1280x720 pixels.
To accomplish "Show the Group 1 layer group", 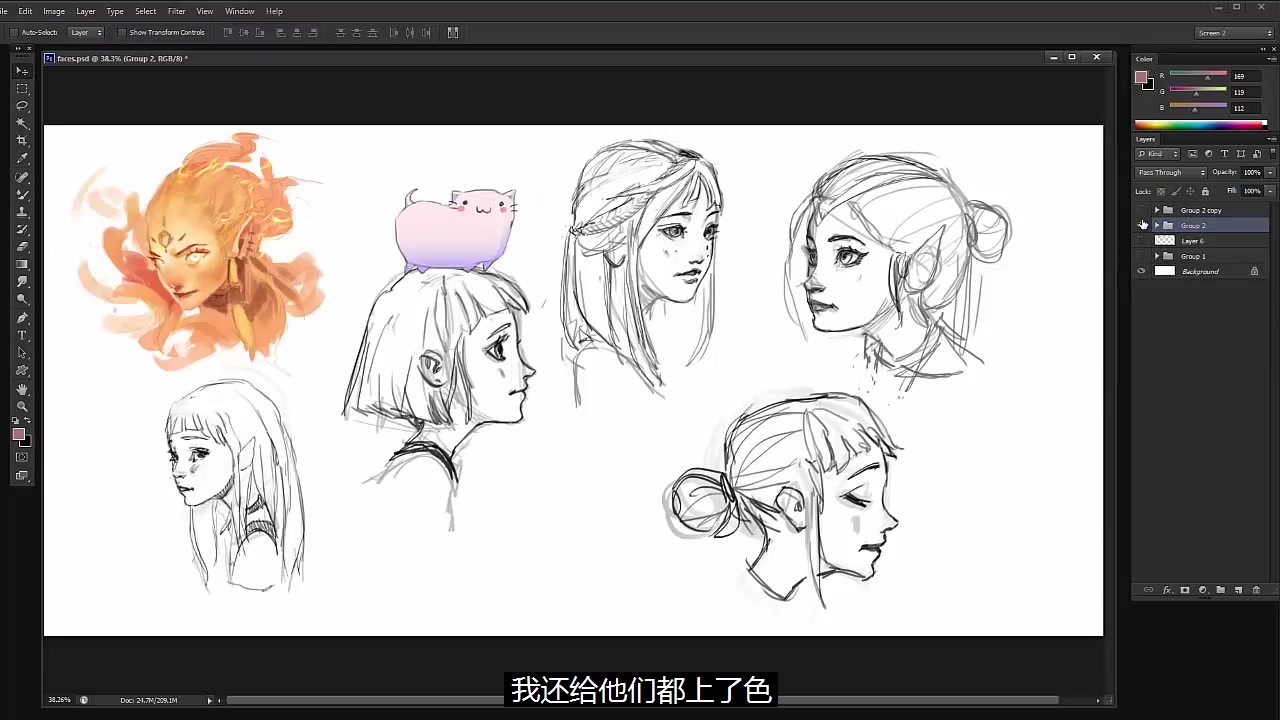I will tap(1141, 256).
